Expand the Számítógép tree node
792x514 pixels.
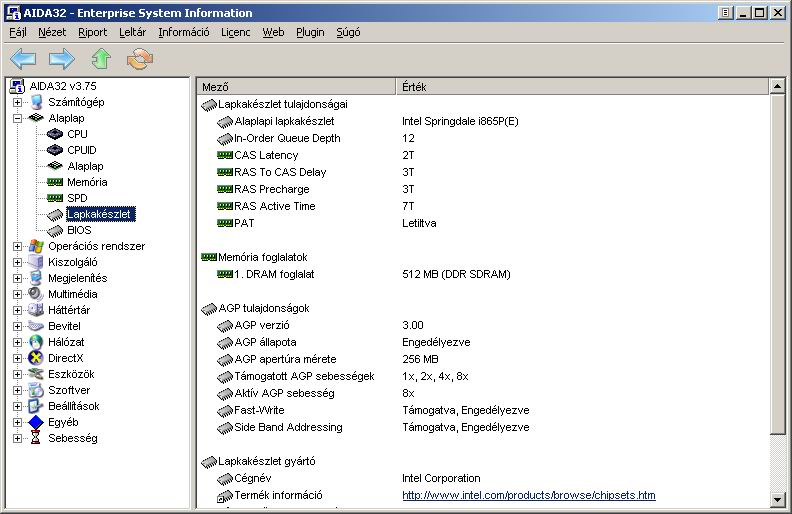coord(18,102)
